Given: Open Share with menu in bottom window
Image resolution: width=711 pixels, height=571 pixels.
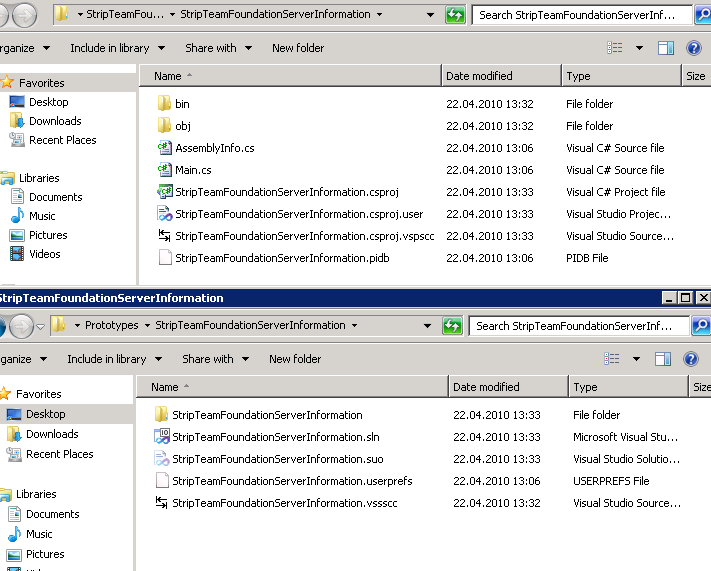Looking at the screenshot, I should tap(215, 359).
